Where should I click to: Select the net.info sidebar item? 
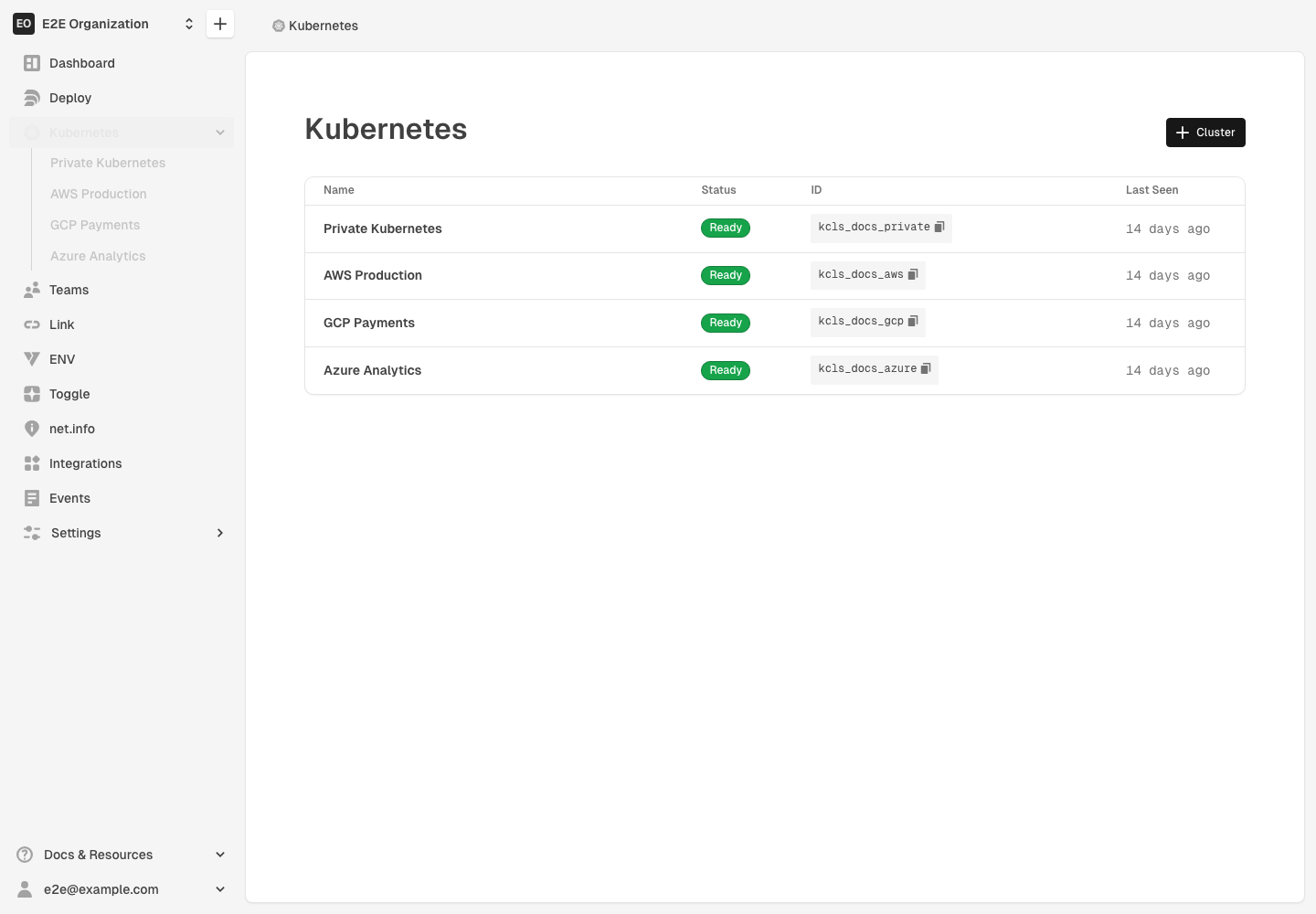pyautogui.click(x=122, y=429)
